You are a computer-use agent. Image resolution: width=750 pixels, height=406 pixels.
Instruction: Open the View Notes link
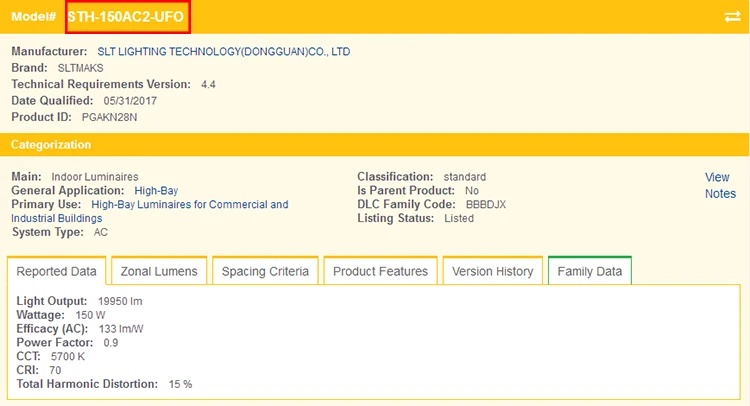click(x=719, y=186)
